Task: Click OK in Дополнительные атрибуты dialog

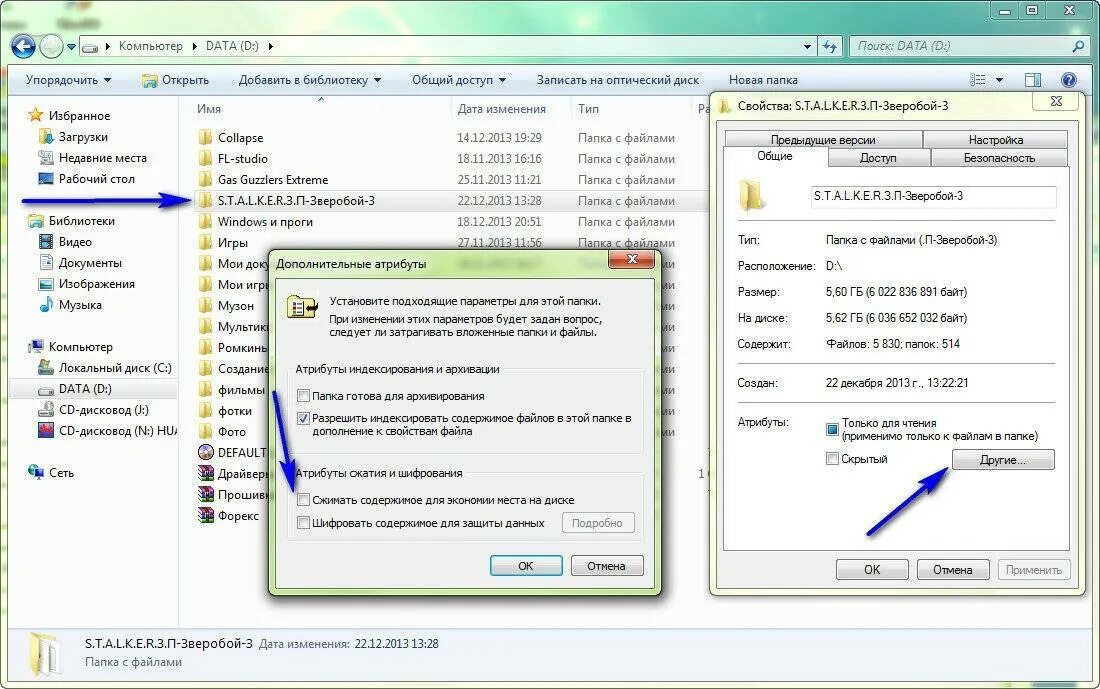Action: pos(526,566)
